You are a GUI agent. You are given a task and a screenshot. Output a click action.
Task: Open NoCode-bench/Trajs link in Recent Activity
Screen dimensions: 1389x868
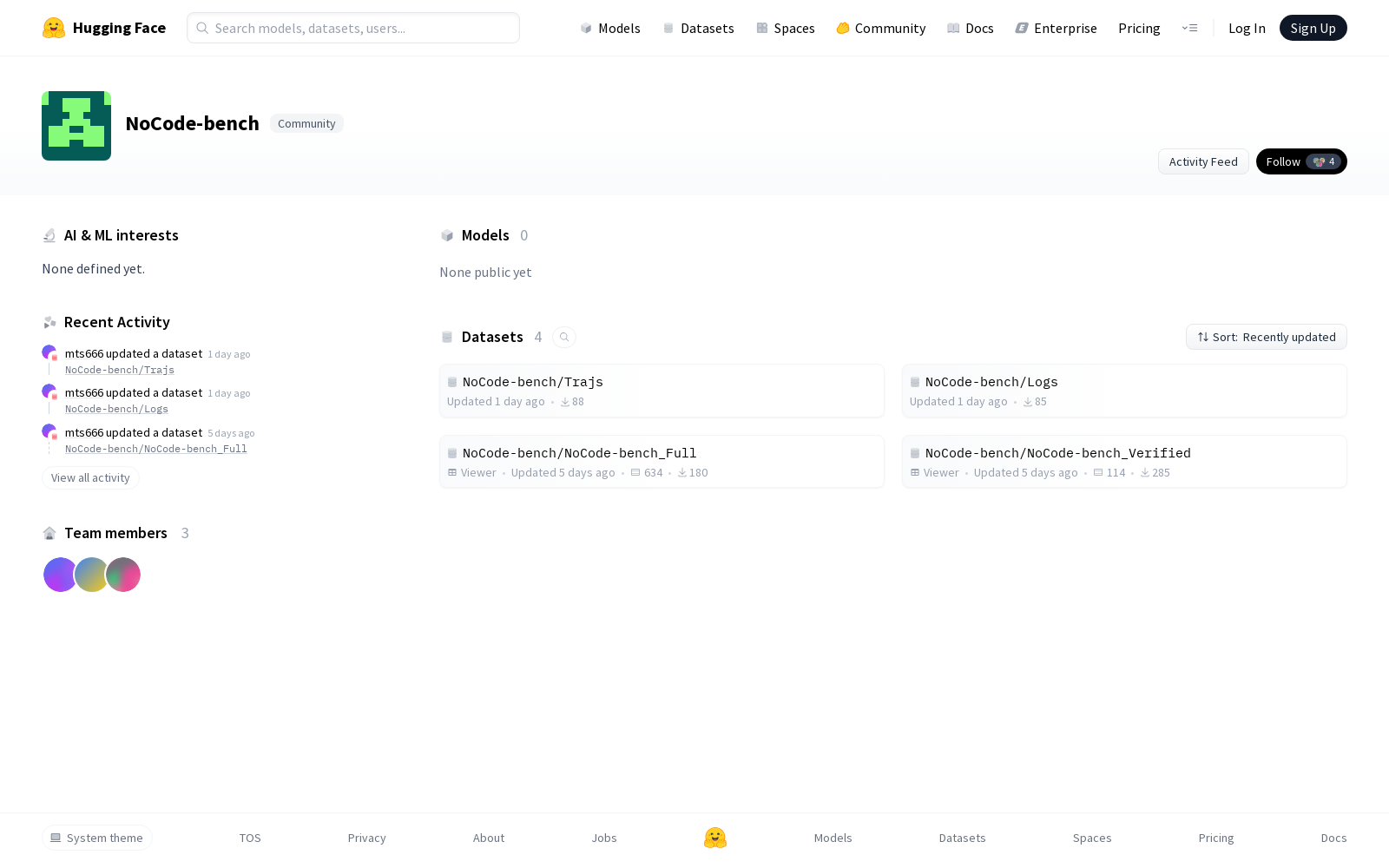tap(120, 370)
